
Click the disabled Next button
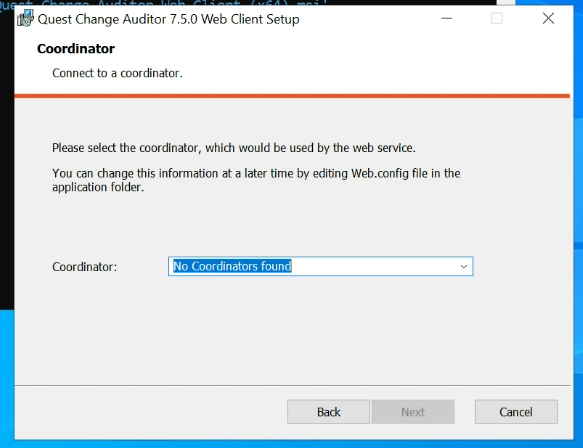413,412
